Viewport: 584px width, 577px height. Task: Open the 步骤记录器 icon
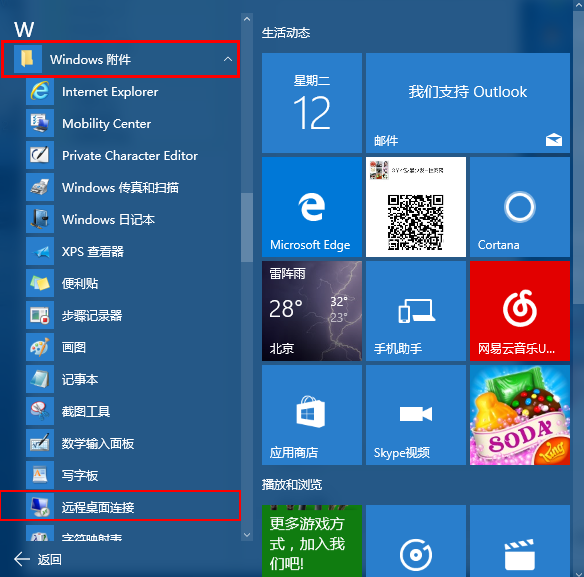[x=40, y=316]
